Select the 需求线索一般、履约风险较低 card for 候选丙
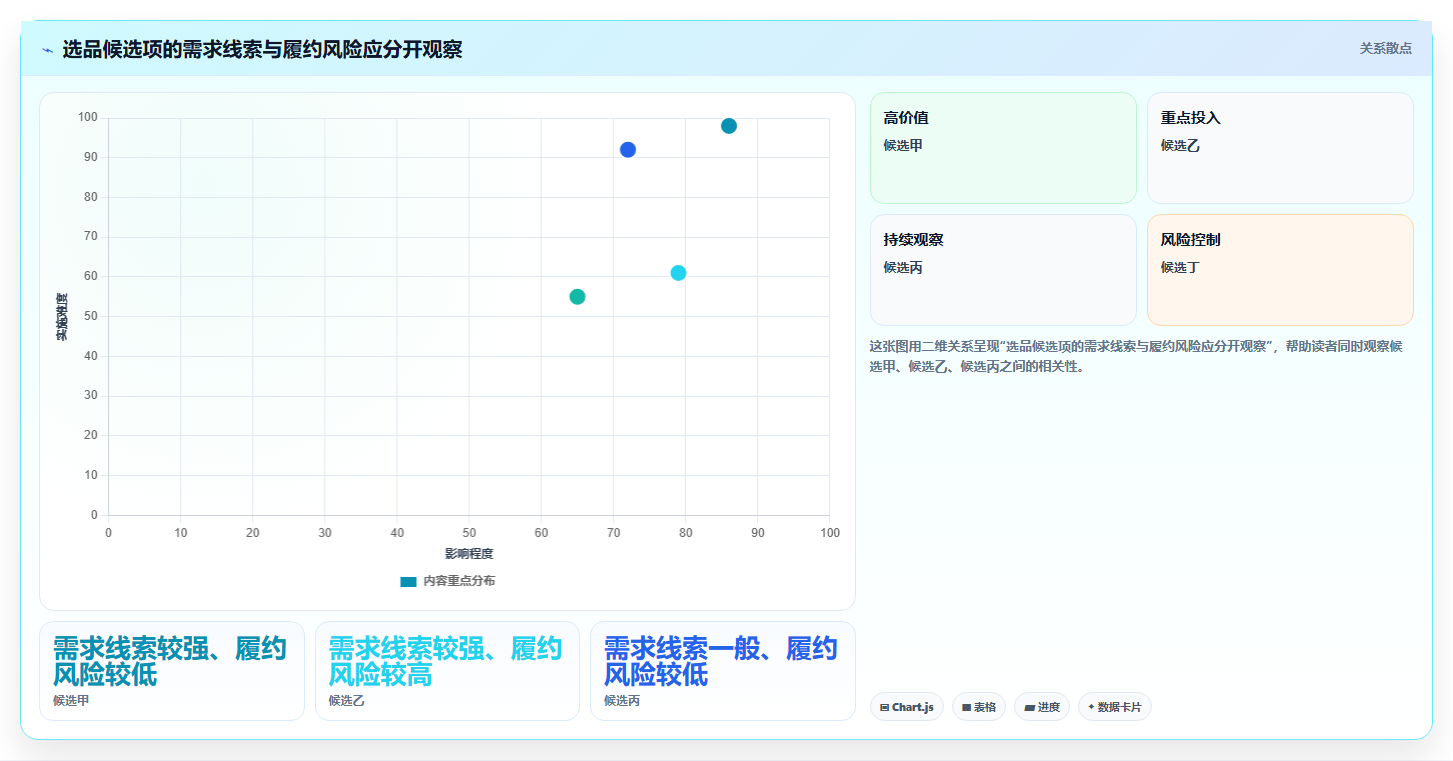The height and width of the screenshot is (761, 1453). pyautogui.click(x=723, y=671)
